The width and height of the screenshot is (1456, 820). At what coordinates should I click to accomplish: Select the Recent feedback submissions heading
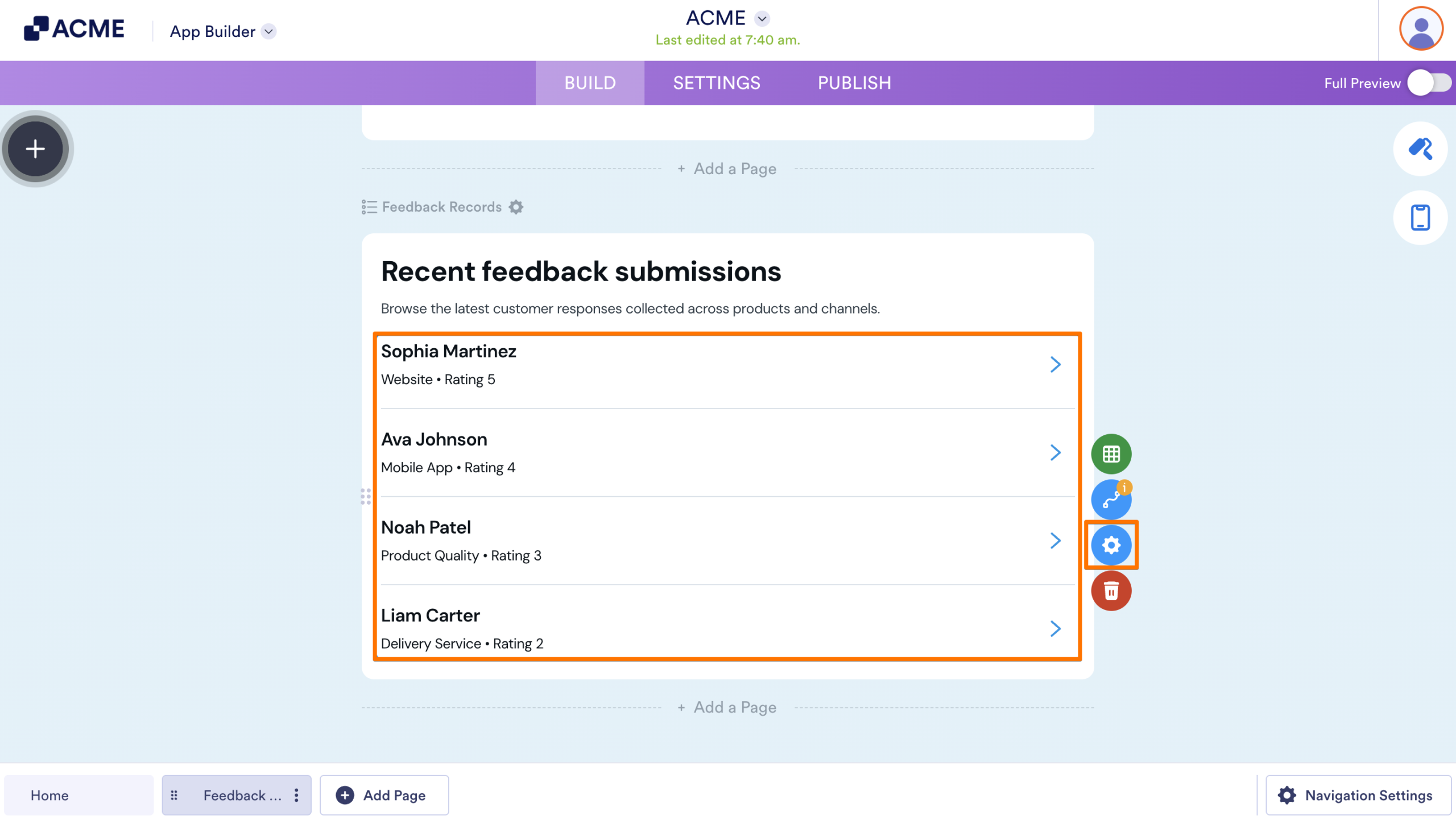[x=581, y=271]
